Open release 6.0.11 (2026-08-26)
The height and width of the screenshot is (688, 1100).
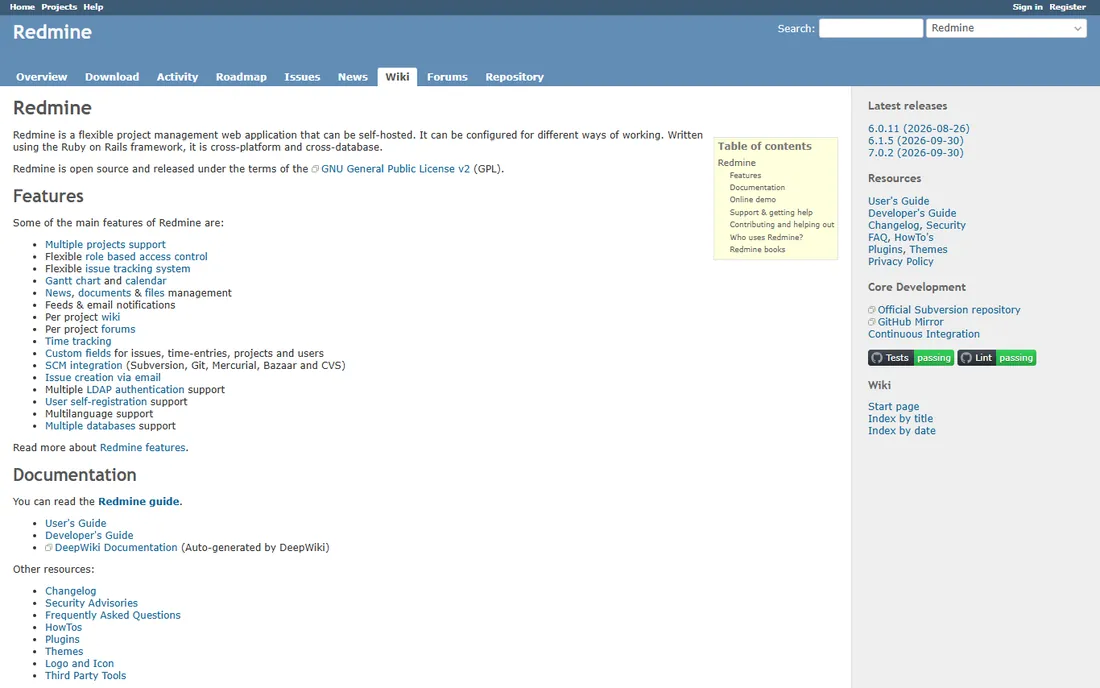pos(918,129)
